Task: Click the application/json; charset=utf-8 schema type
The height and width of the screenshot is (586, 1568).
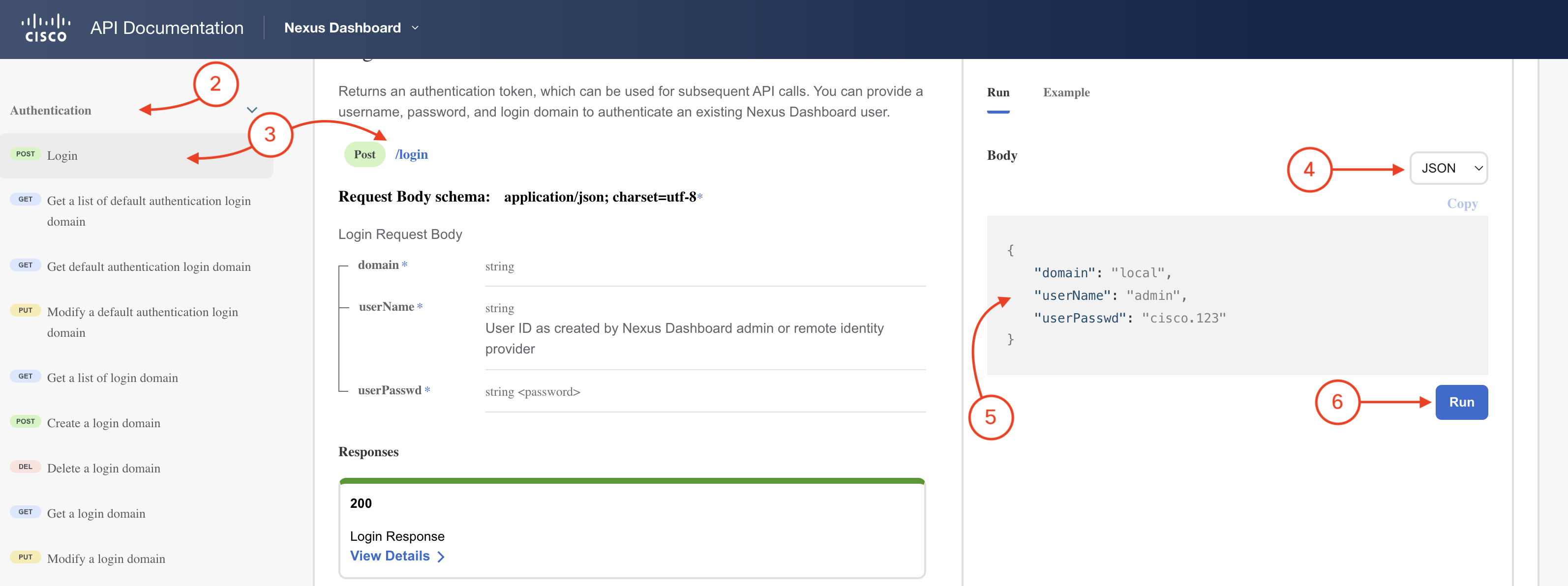Action: [600, 197]
